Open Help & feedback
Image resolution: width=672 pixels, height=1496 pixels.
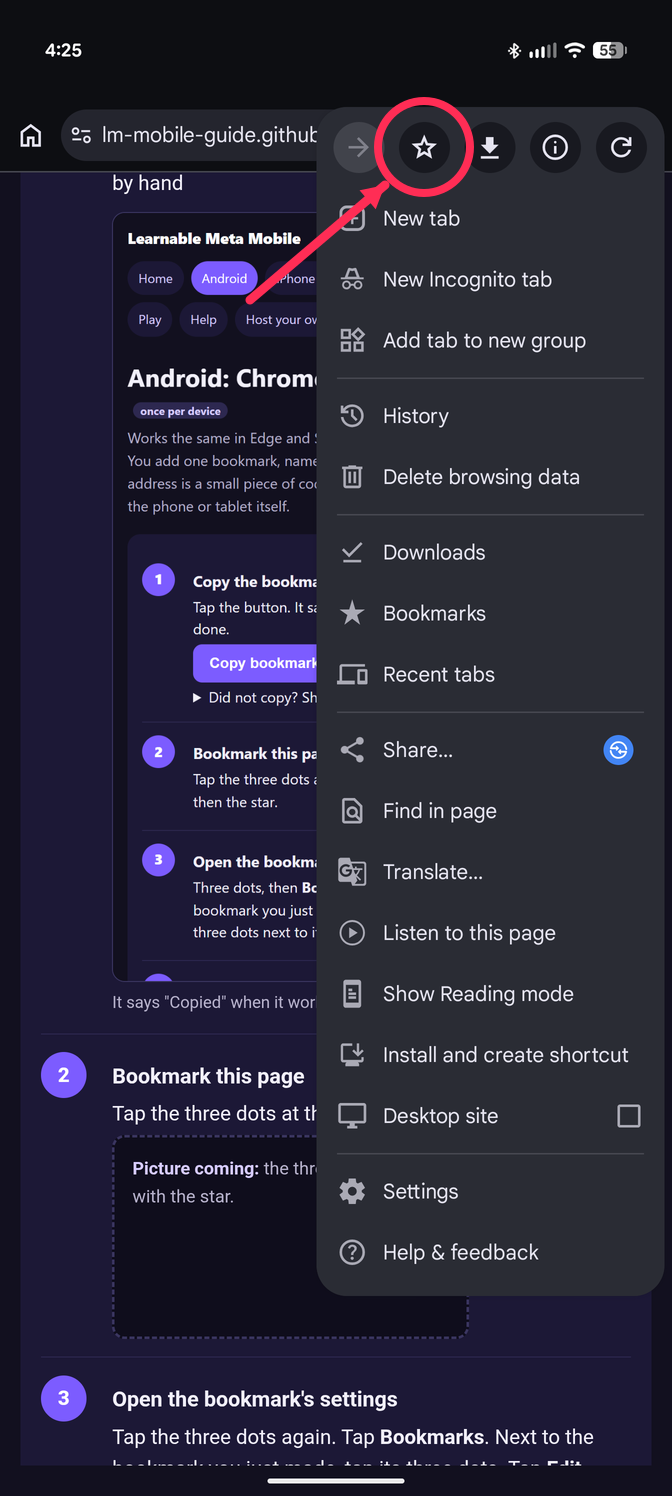490,1252
